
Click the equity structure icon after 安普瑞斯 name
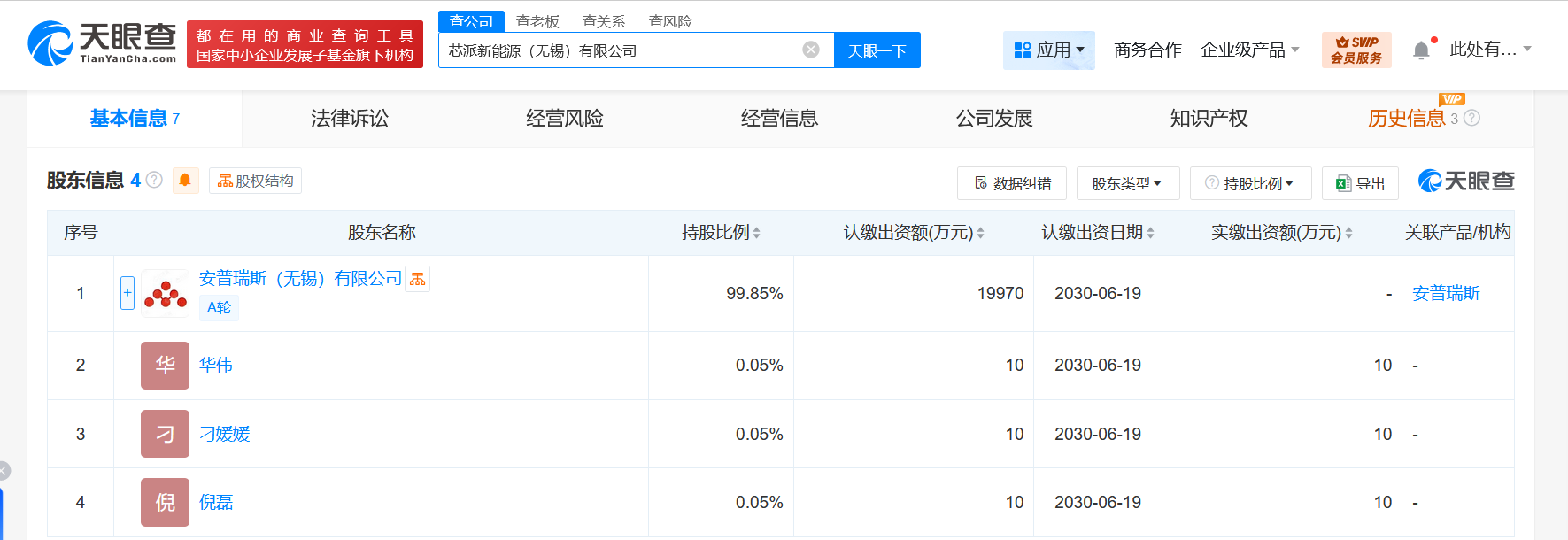point(418,279)
